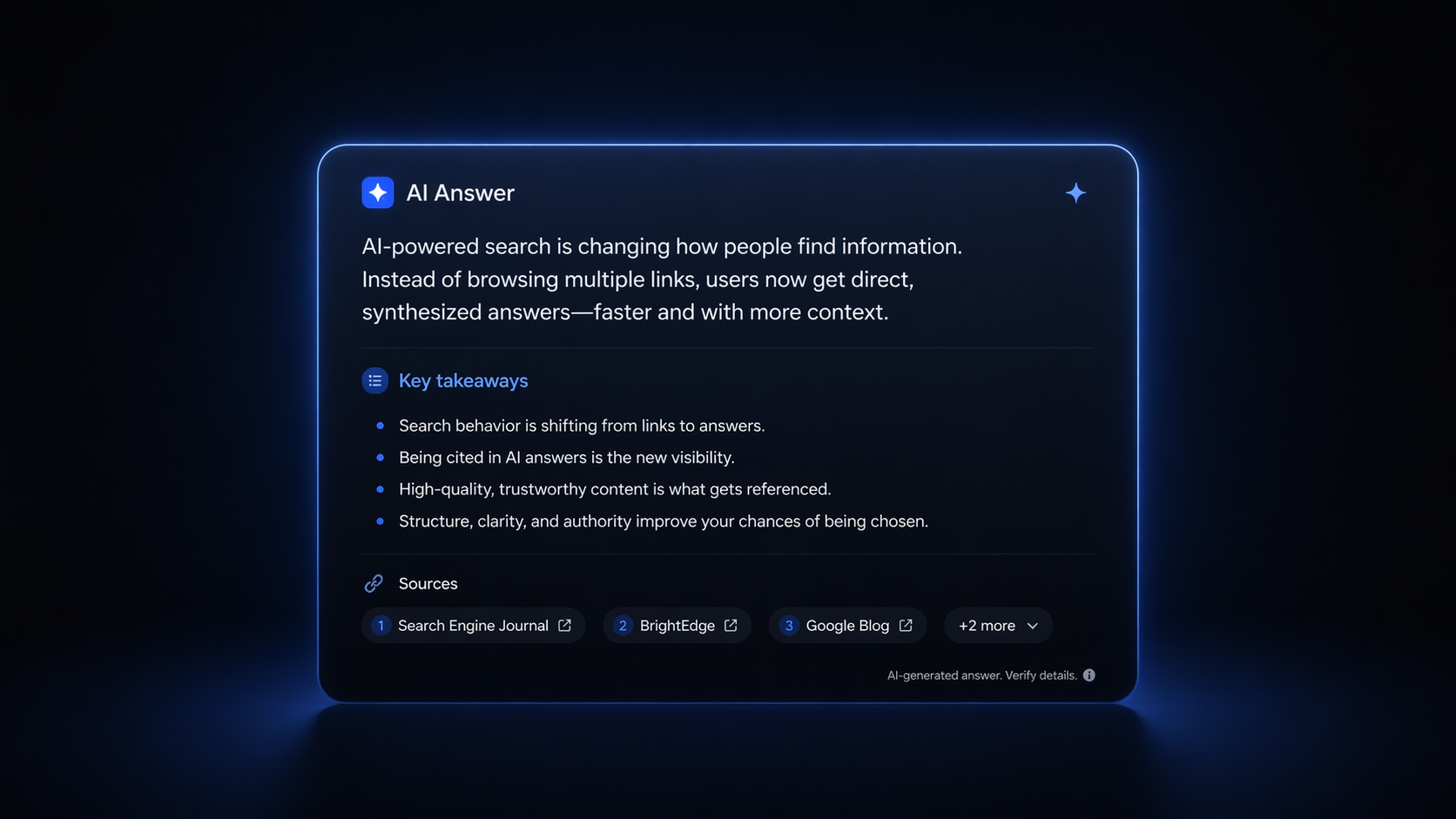Click the numbered badge 3 on Google Blog
The image size is (1456, 819).
(789, 625)
